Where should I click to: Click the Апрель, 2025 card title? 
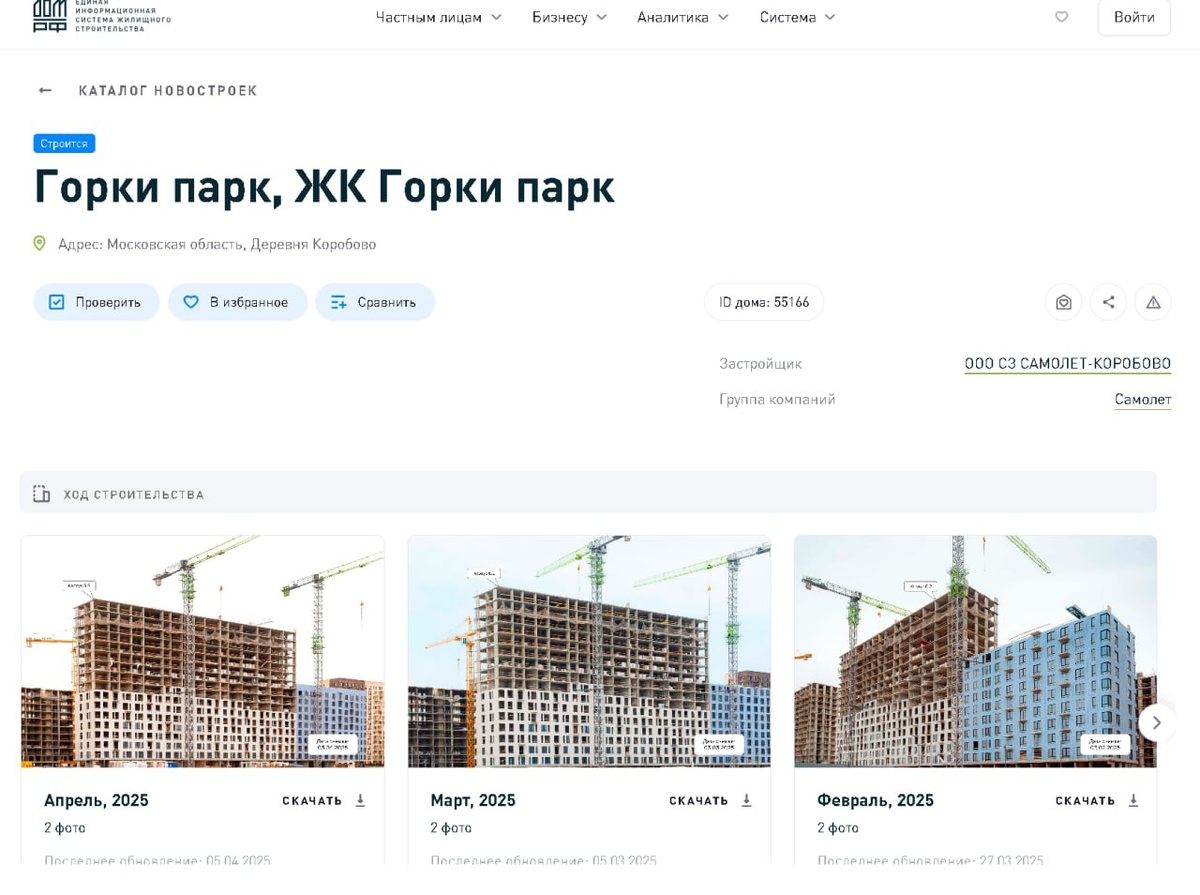pos(96,800)
